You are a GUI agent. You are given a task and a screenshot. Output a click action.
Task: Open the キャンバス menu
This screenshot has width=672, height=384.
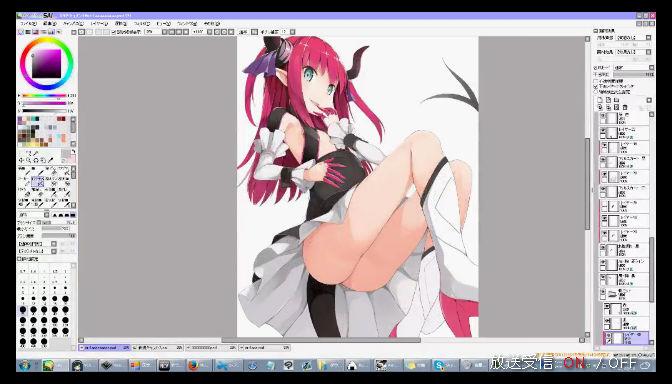tap(73, 24)
